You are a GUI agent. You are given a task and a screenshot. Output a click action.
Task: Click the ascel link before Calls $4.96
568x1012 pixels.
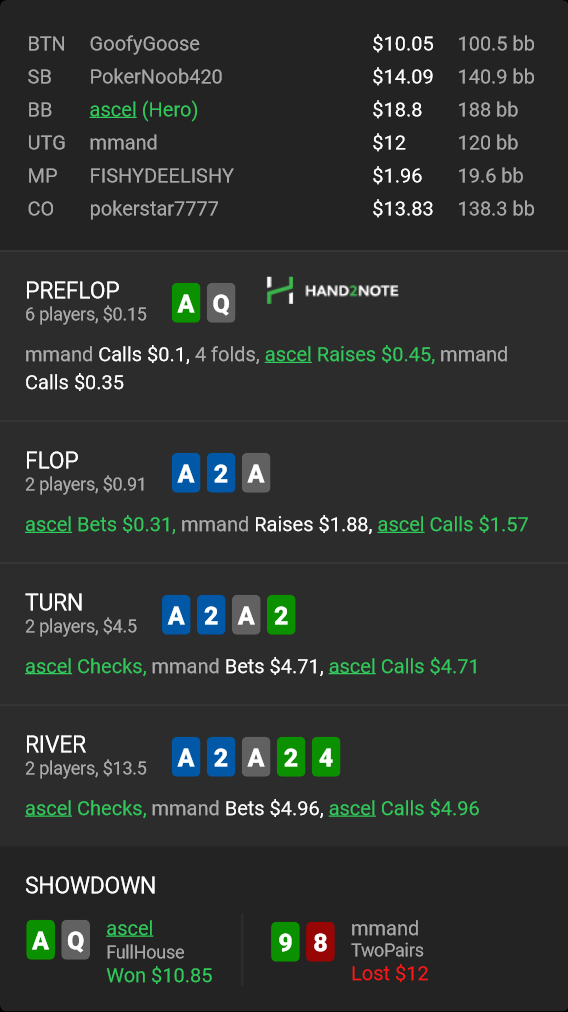(352, 808)
